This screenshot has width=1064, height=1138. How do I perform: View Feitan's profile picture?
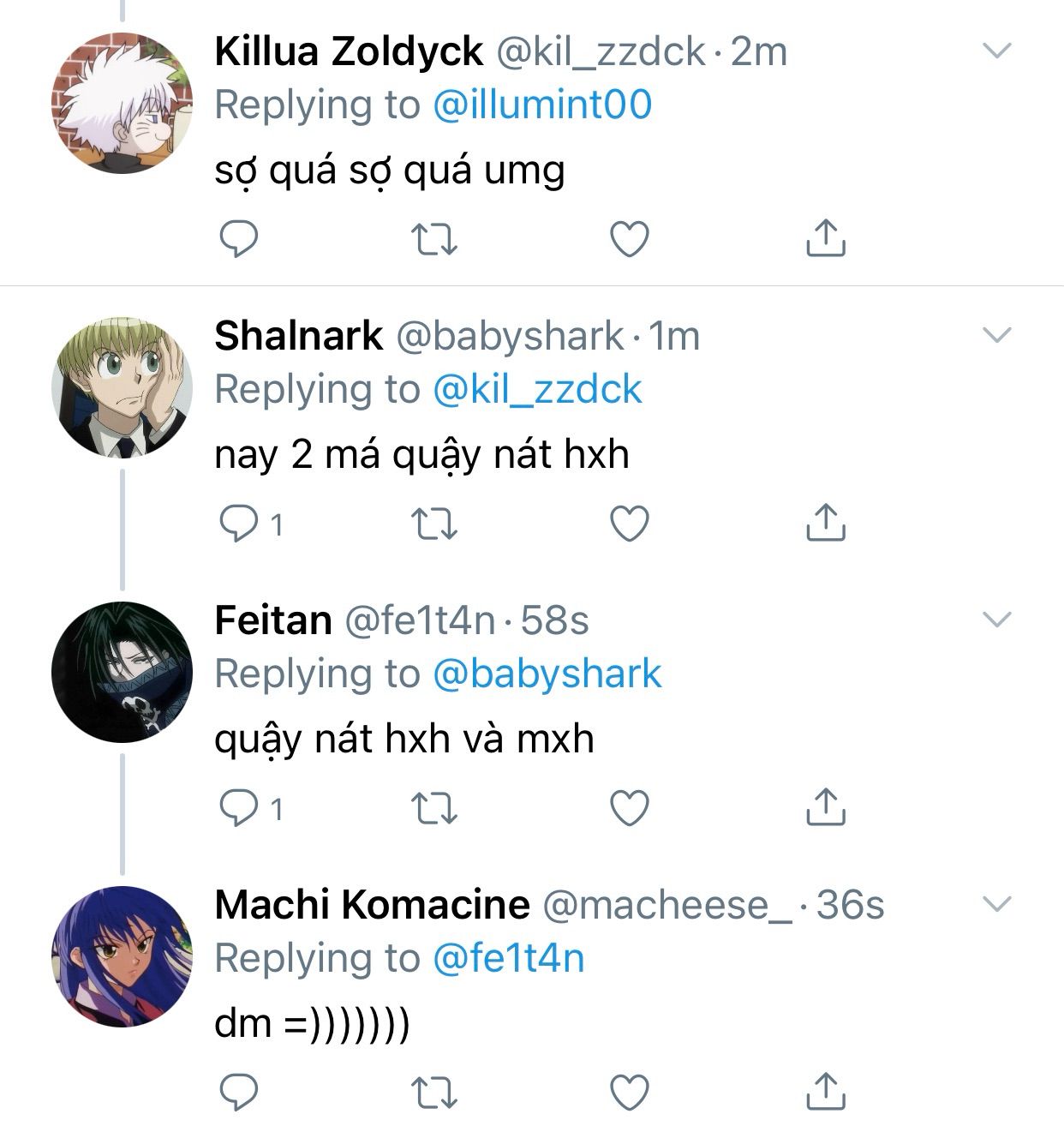(x=121, y=671)
